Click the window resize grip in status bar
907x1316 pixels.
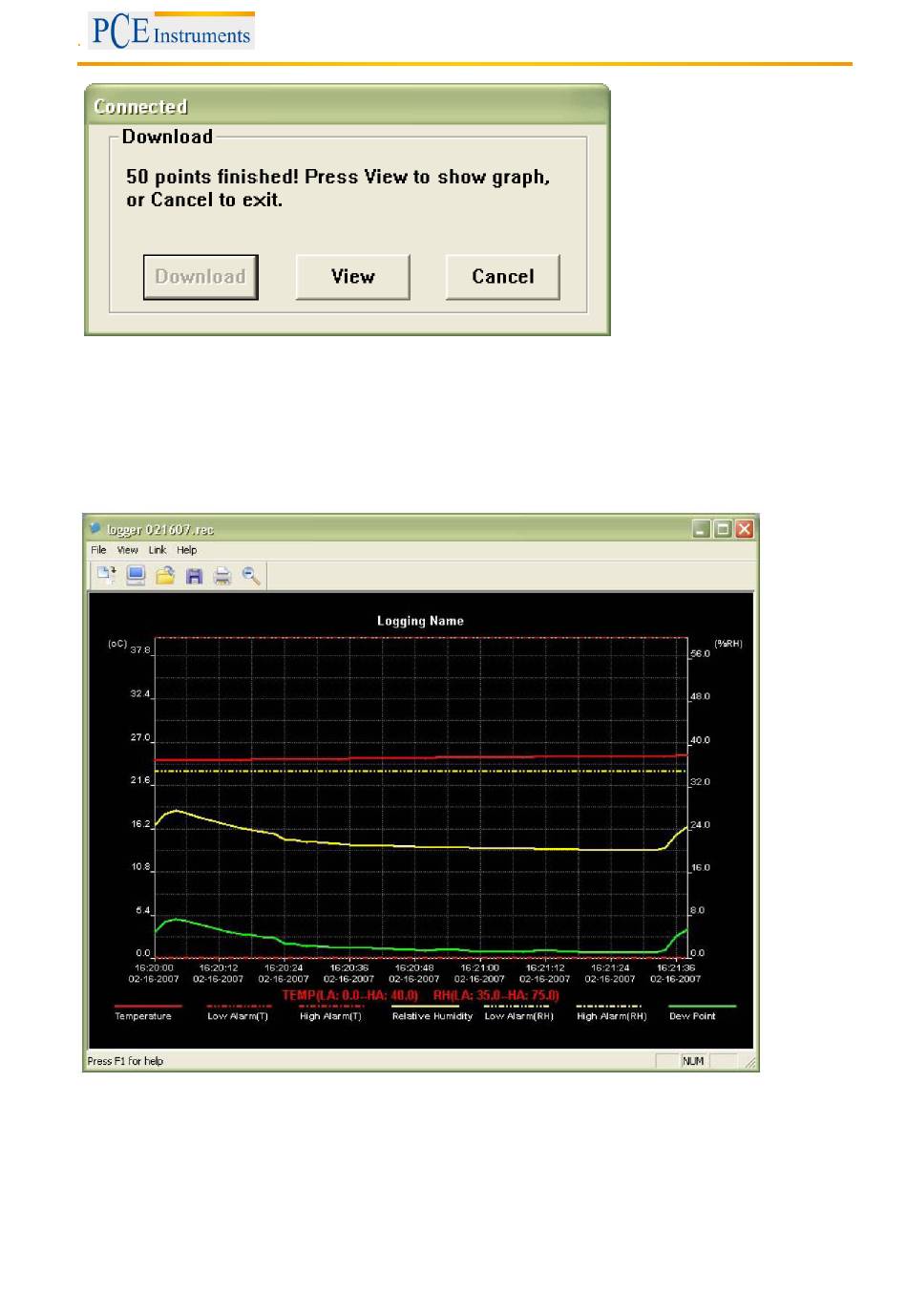point(750,1062)
